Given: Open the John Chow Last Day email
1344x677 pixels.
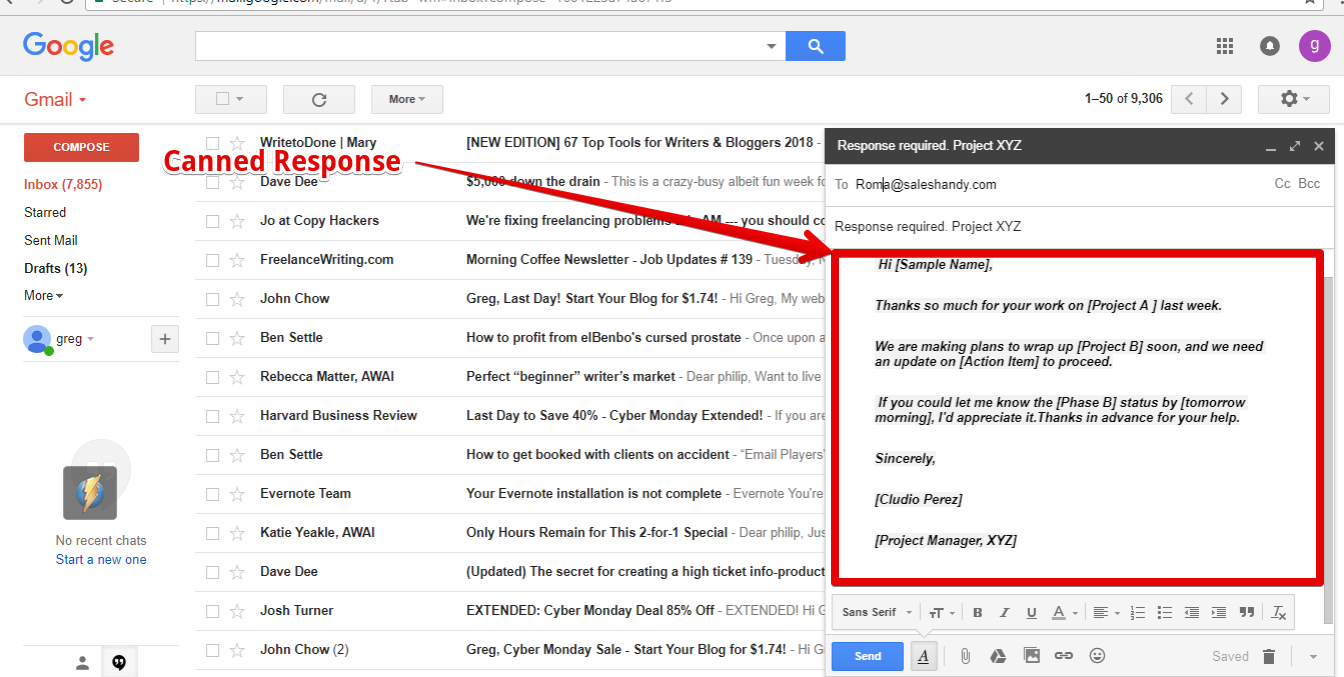Looking at the screenshot, I should 510,299.
